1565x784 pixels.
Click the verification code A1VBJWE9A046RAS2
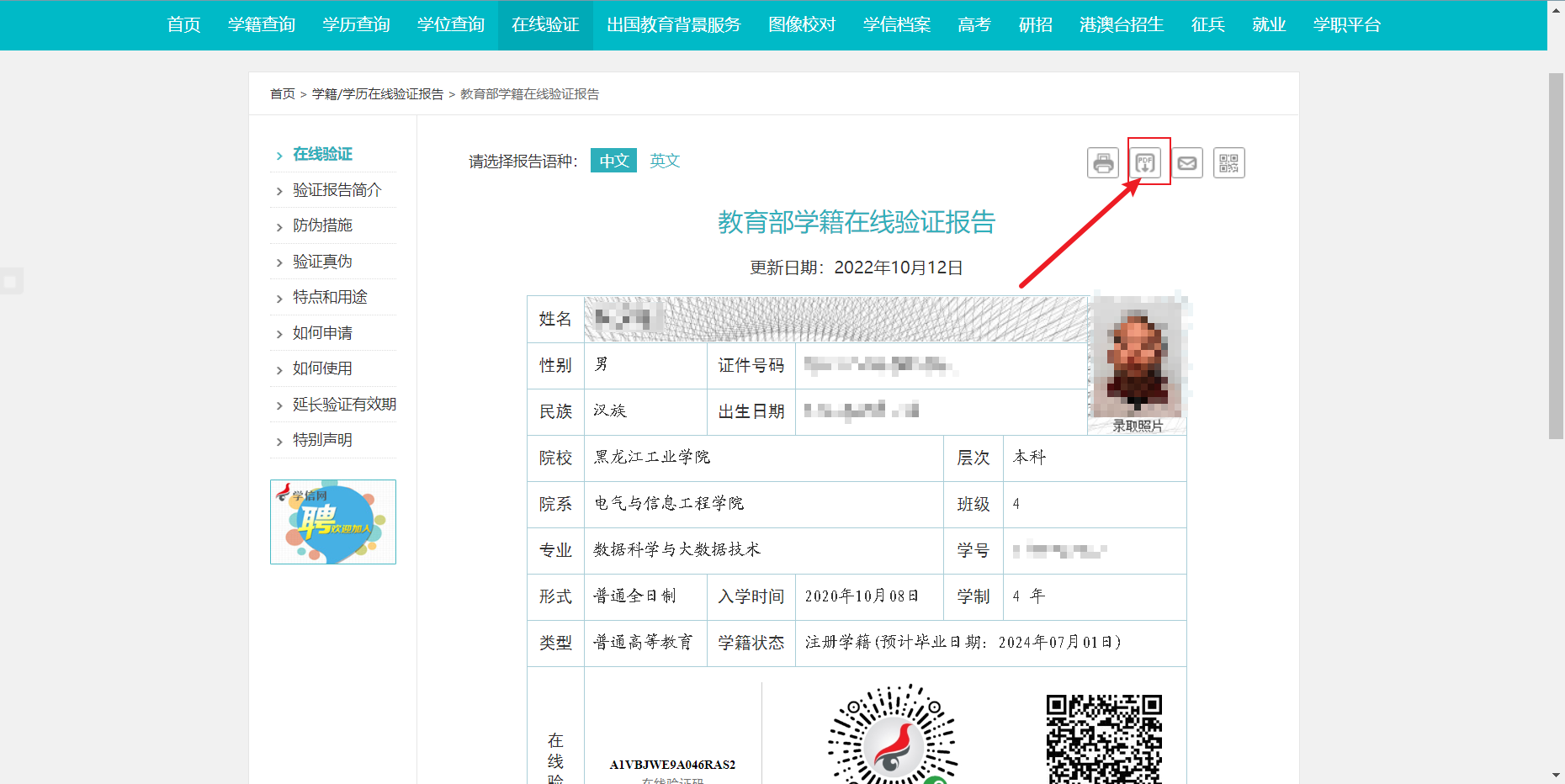point(672,765)
